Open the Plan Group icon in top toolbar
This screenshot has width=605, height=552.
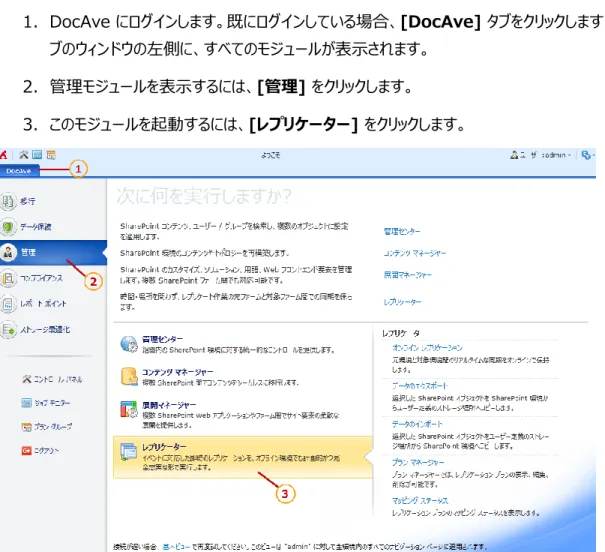(51, 155)
